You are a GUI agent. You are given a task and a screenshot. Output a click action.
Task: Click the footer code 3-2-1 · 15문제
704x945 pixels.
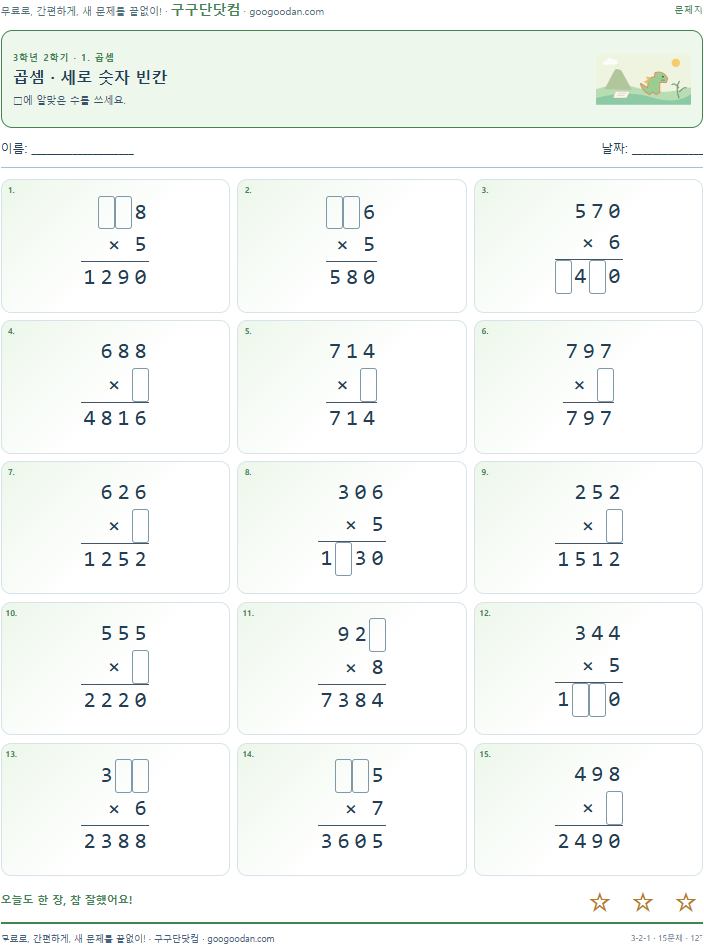click(656, 938)
